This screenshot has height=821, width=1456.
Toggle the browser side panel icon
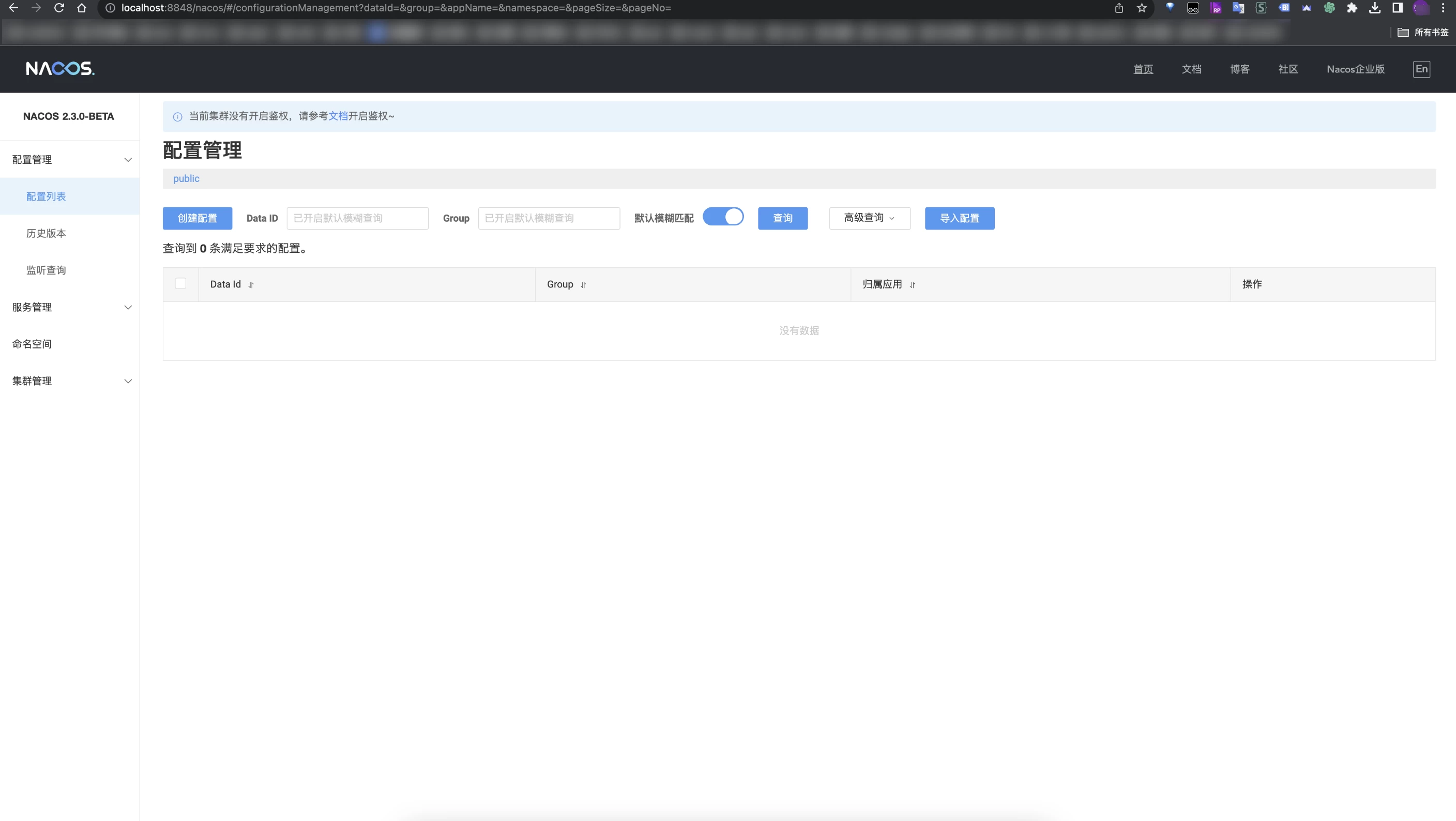tap(1397, 8)
